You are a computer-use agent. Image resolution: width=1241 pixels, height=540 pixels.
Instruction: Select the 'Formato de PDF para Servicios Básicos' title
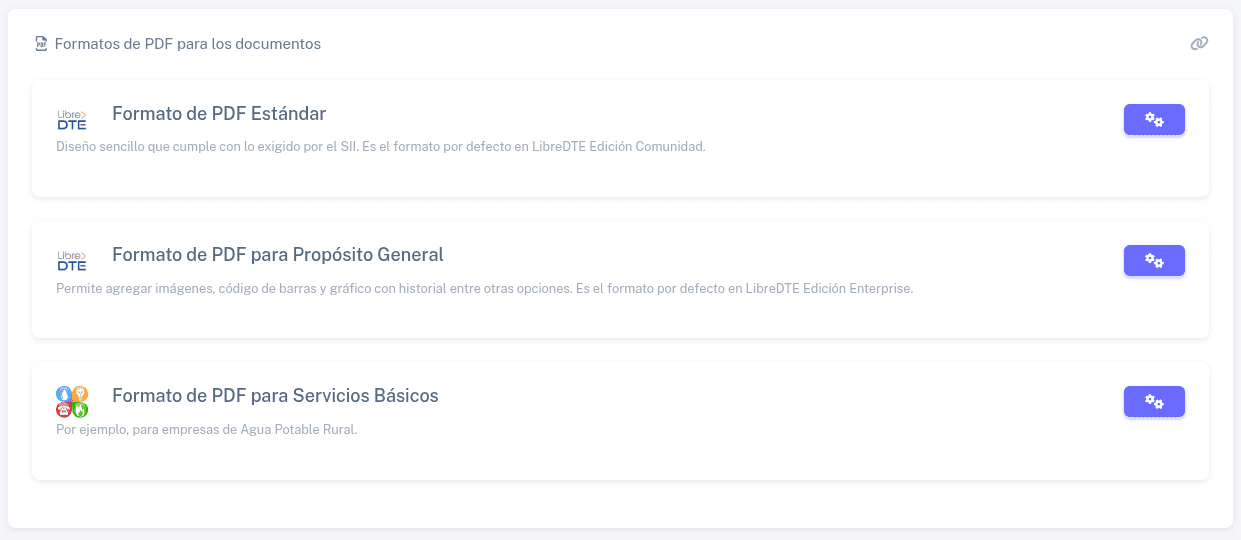(275, 396)
